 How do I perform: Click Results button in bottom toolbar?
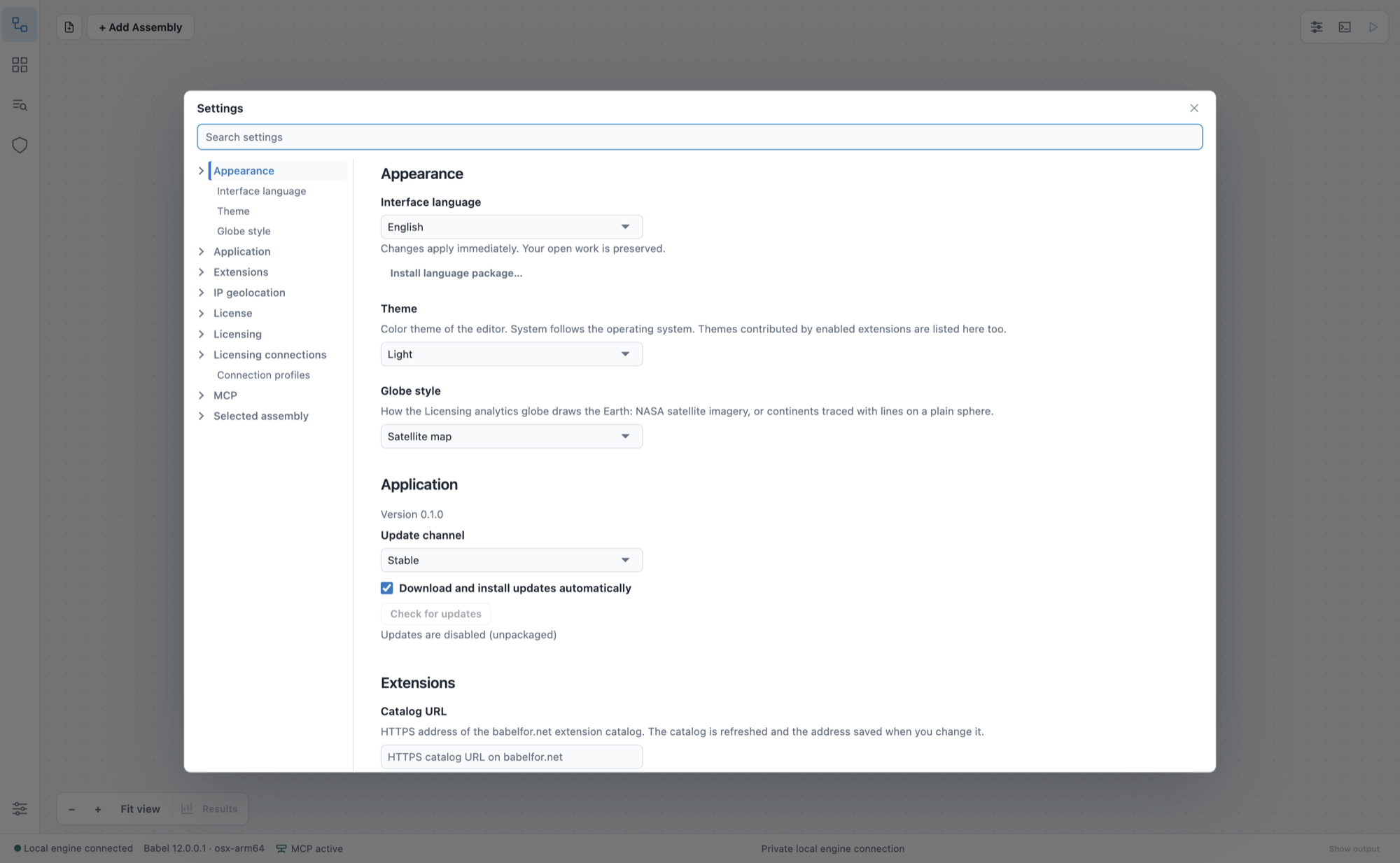click(x=209, y=809)
